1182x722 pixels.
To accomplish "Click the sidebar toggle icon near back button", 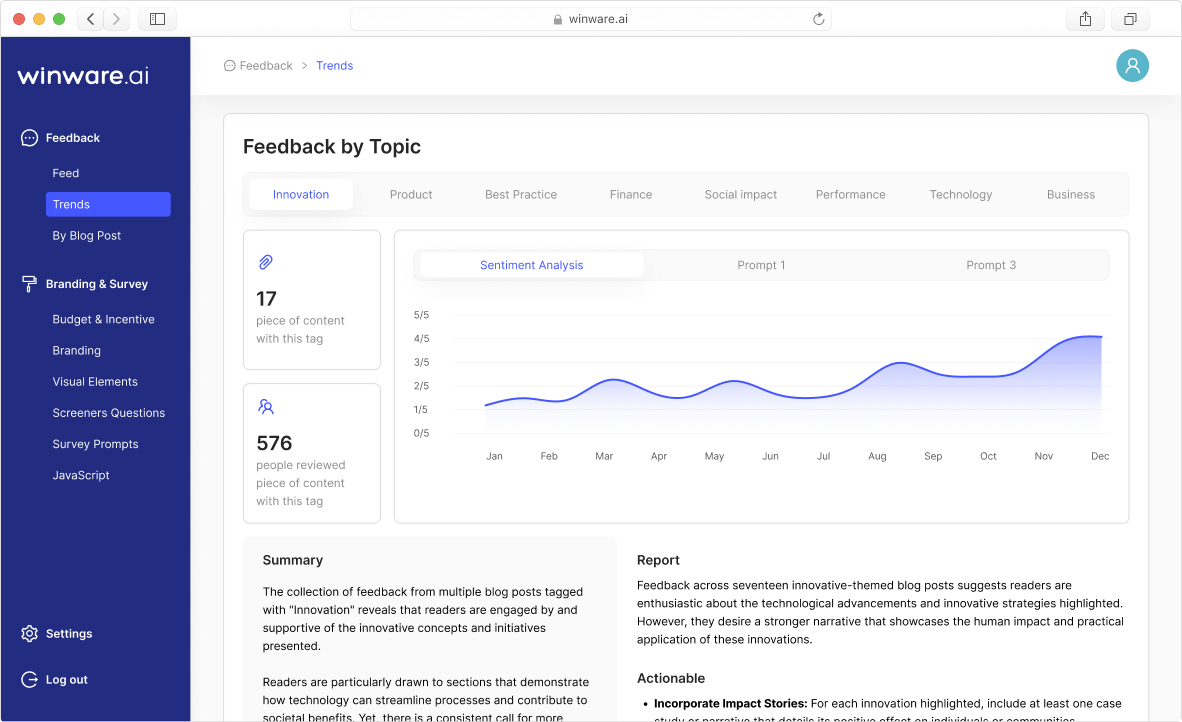I will coord(157,18).
